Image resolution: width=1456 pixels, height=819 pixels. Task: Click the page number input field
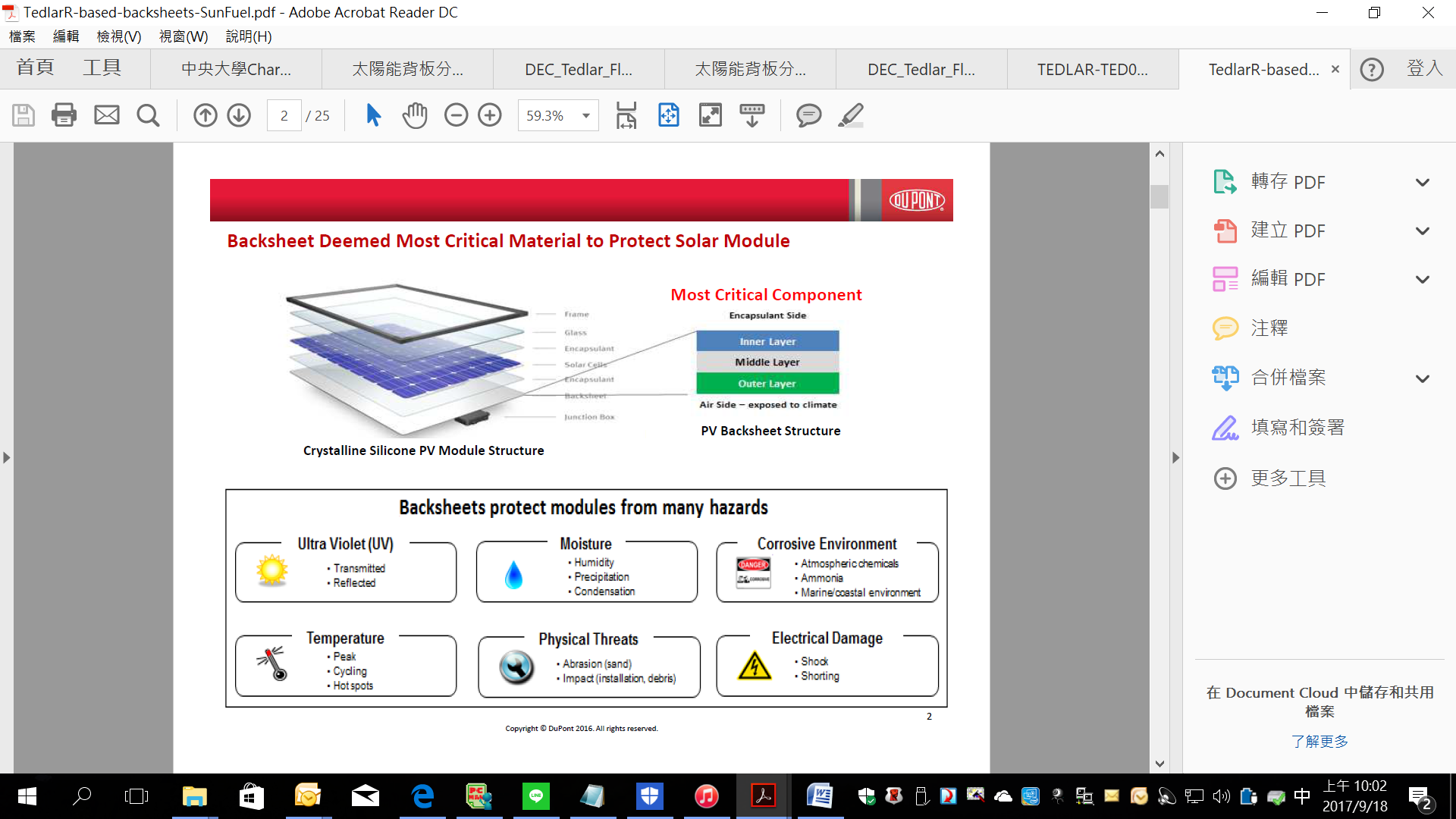click(284, 115)
